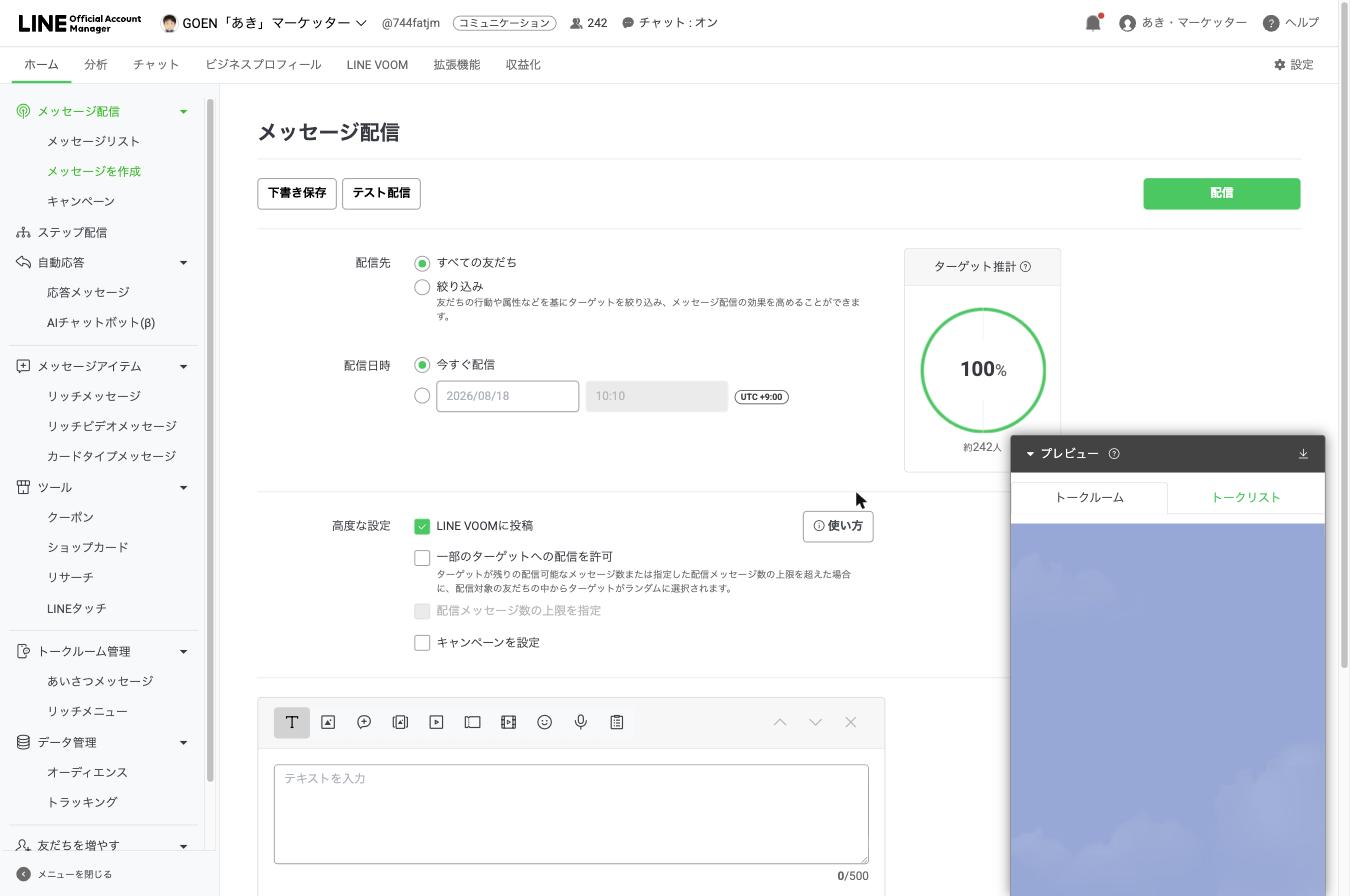This screenshot has height=896, width=1350.
Task: Collapse the 自動応答 sidebar section
Action: tap(183, 262)
